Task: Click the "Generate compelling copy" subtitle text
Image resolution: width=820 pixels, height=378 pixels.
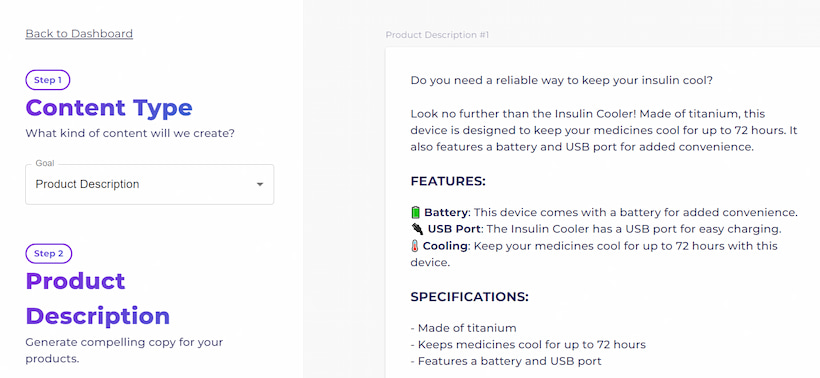Action: click(x=124, y=350)
